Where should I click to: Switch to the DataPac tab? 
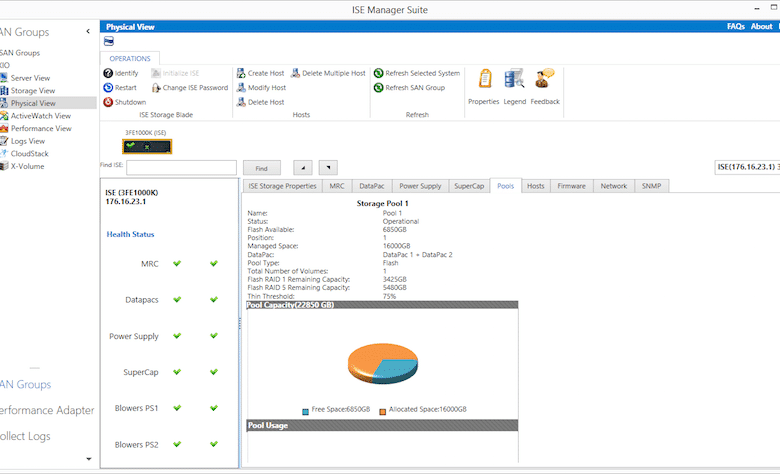coord(372,186)
